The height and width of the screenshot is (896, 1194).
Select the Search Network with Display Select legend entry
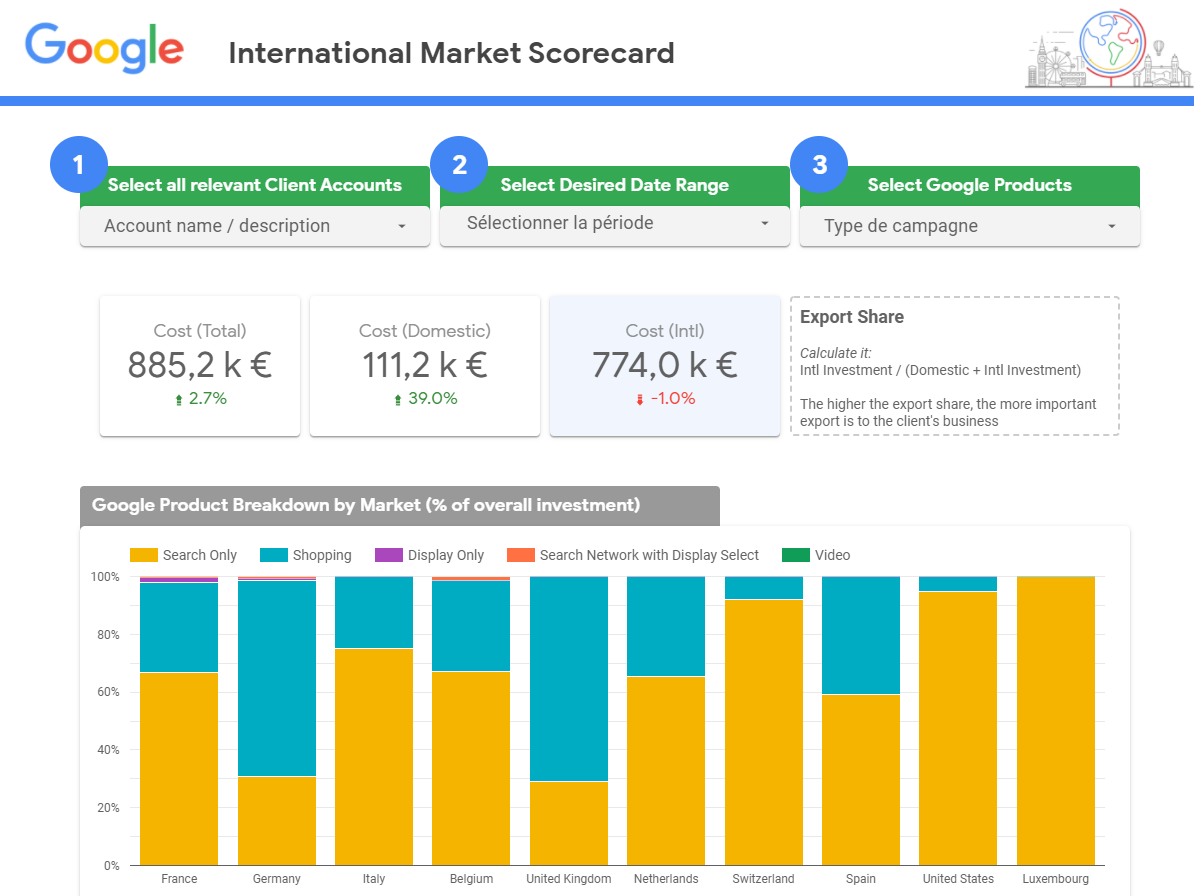(x=633, y=555)
